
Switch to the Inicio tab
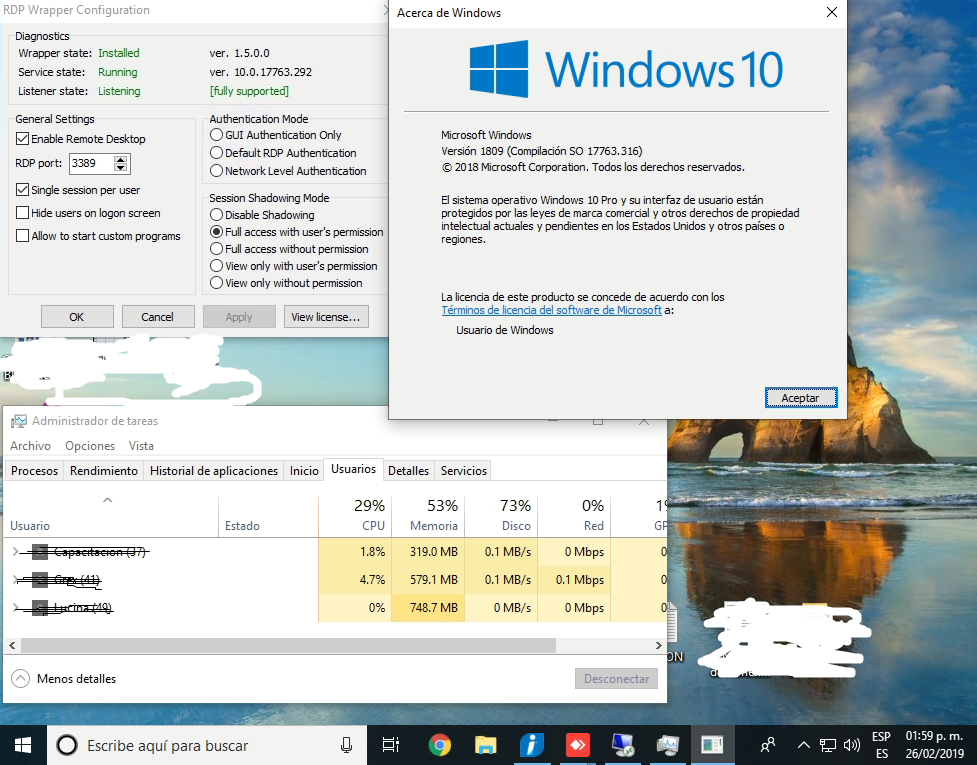[304, 471]
